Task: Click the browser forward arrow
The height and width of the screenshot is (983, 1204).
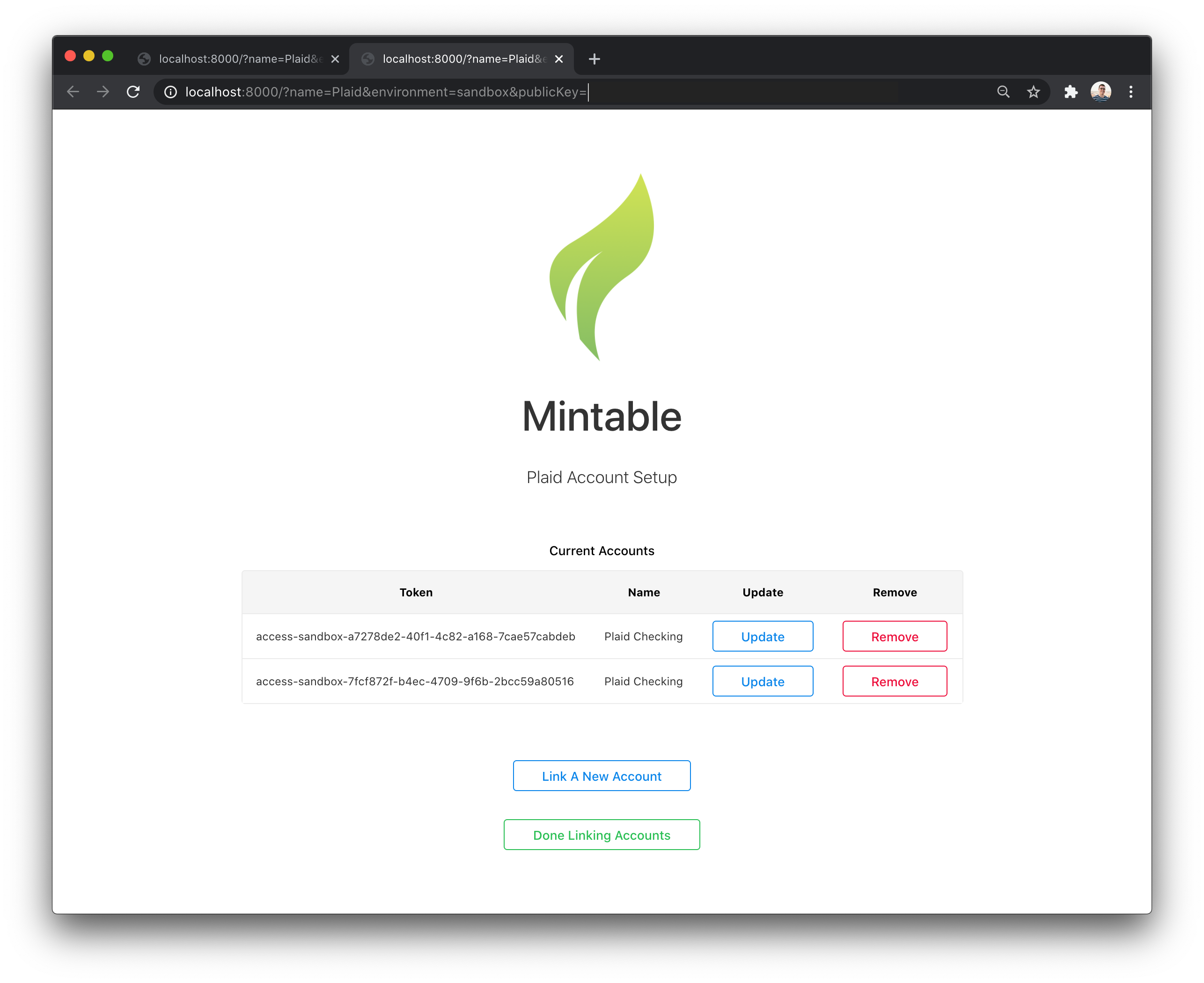Action: [103, 92]
